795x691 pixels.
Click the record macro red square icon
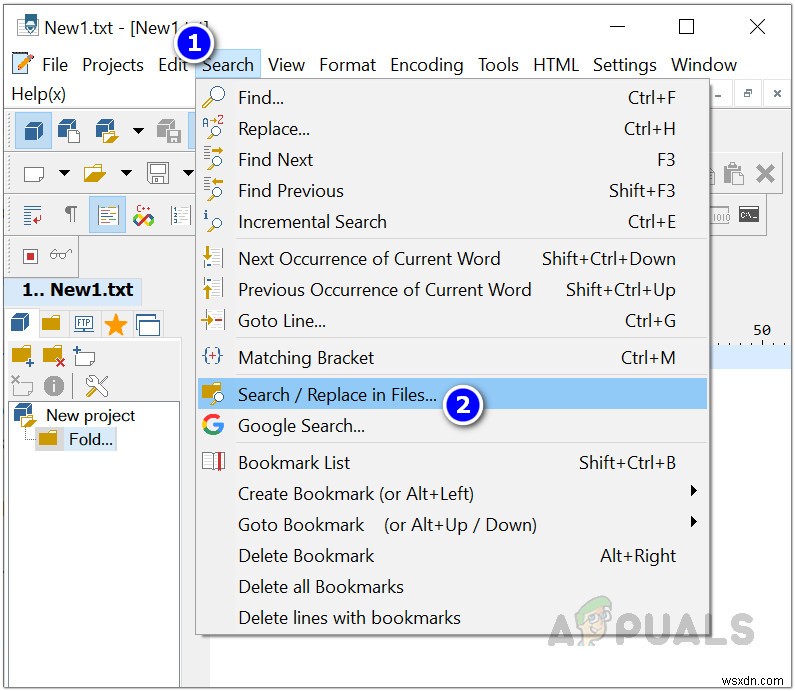pyautogui.click(x=30, y=256)
